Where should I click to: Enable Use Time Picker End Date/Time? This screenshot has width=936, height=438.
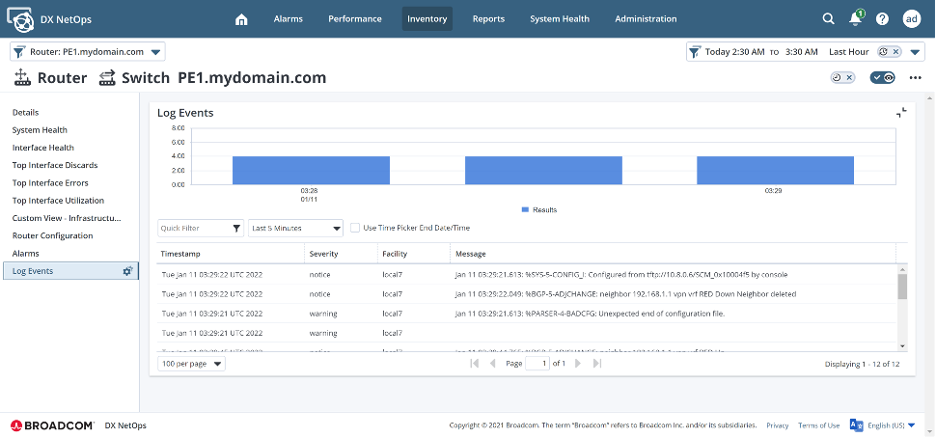(x=355, y=228)
